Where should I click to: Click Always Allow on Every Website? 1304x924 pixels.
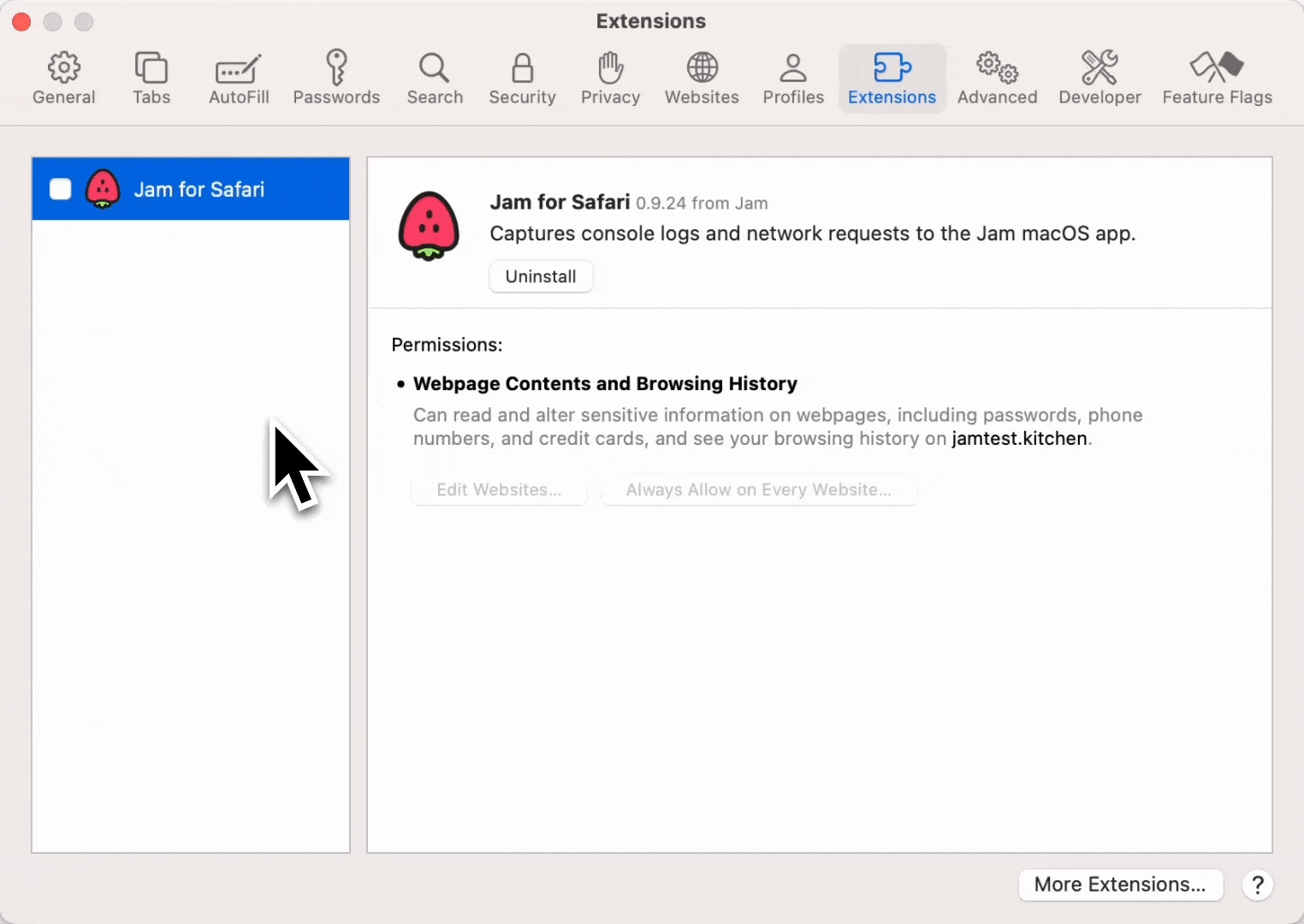759,489
